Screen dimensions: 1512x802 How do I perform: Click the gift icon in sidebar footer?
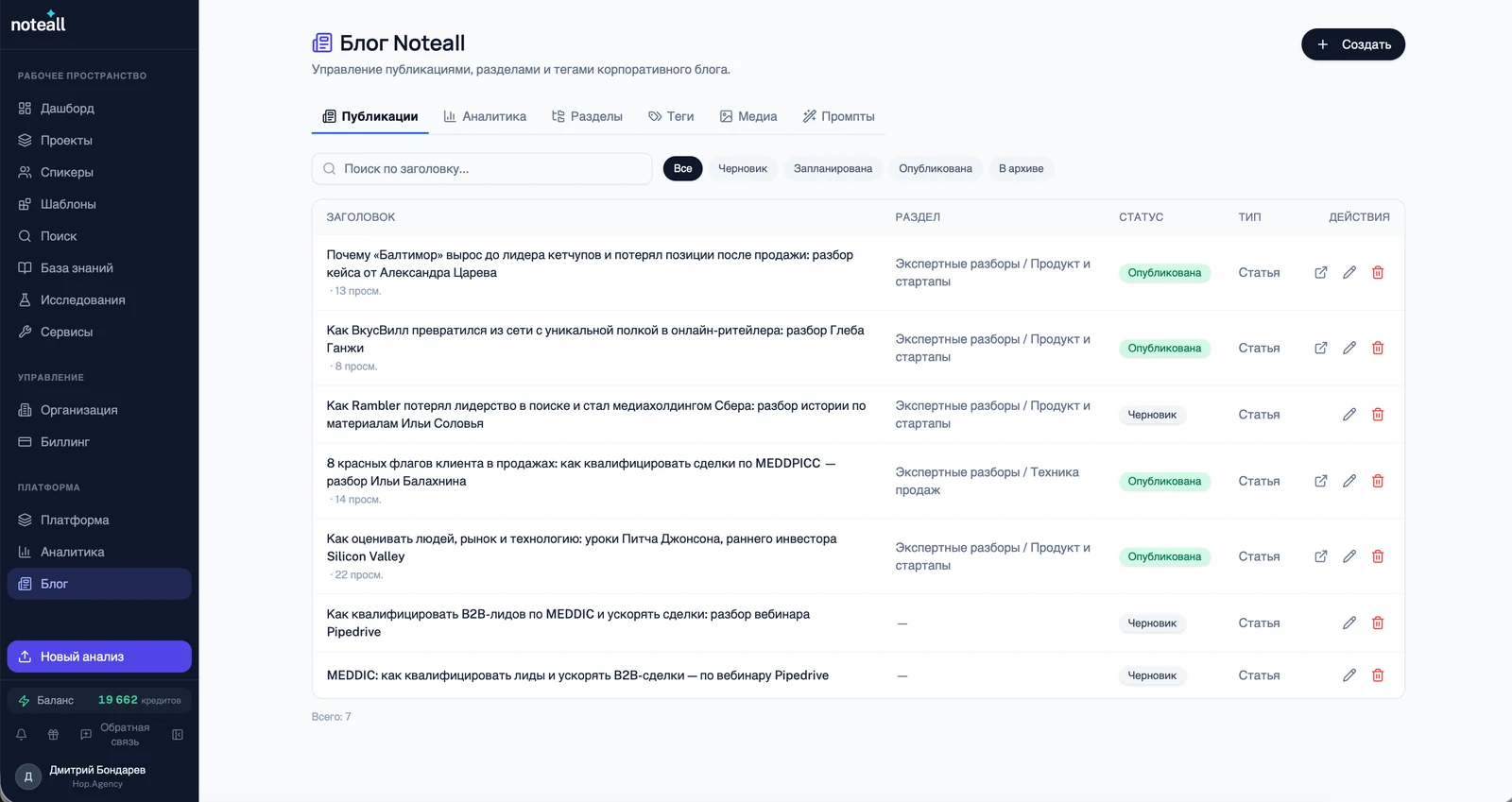coord(53,735)
